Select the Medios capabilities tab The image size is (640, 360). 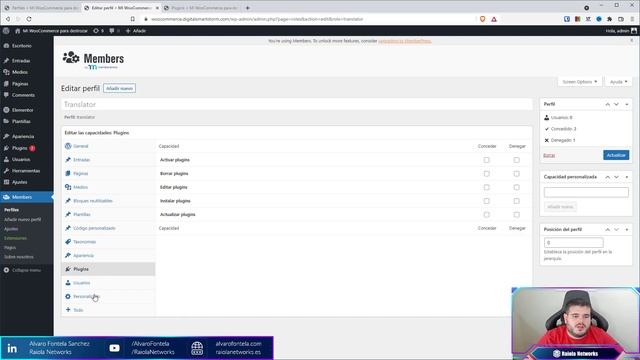(109, 187)
